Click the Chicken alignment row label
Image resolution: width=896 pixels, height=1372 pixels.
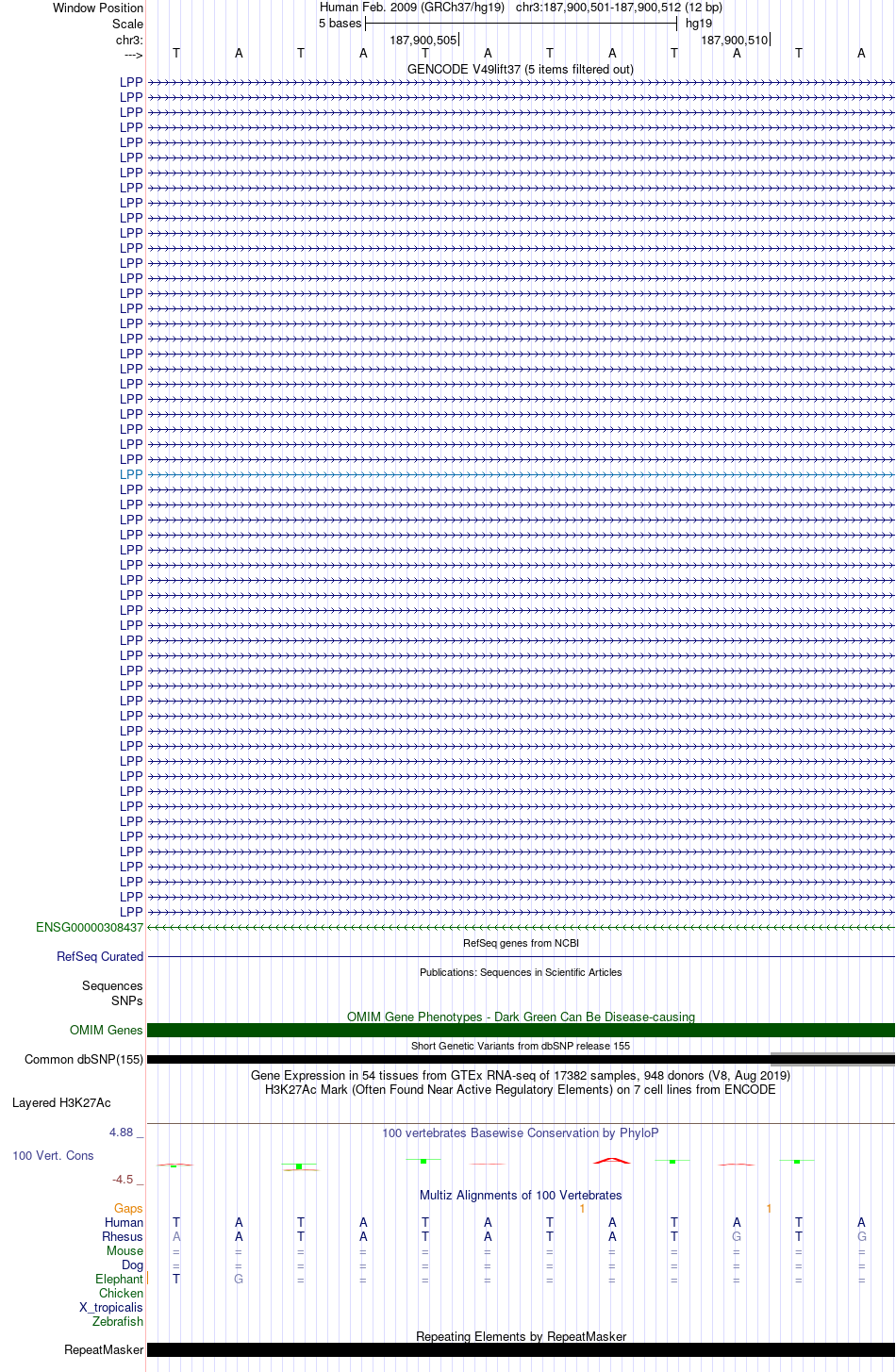[121, 1293]
